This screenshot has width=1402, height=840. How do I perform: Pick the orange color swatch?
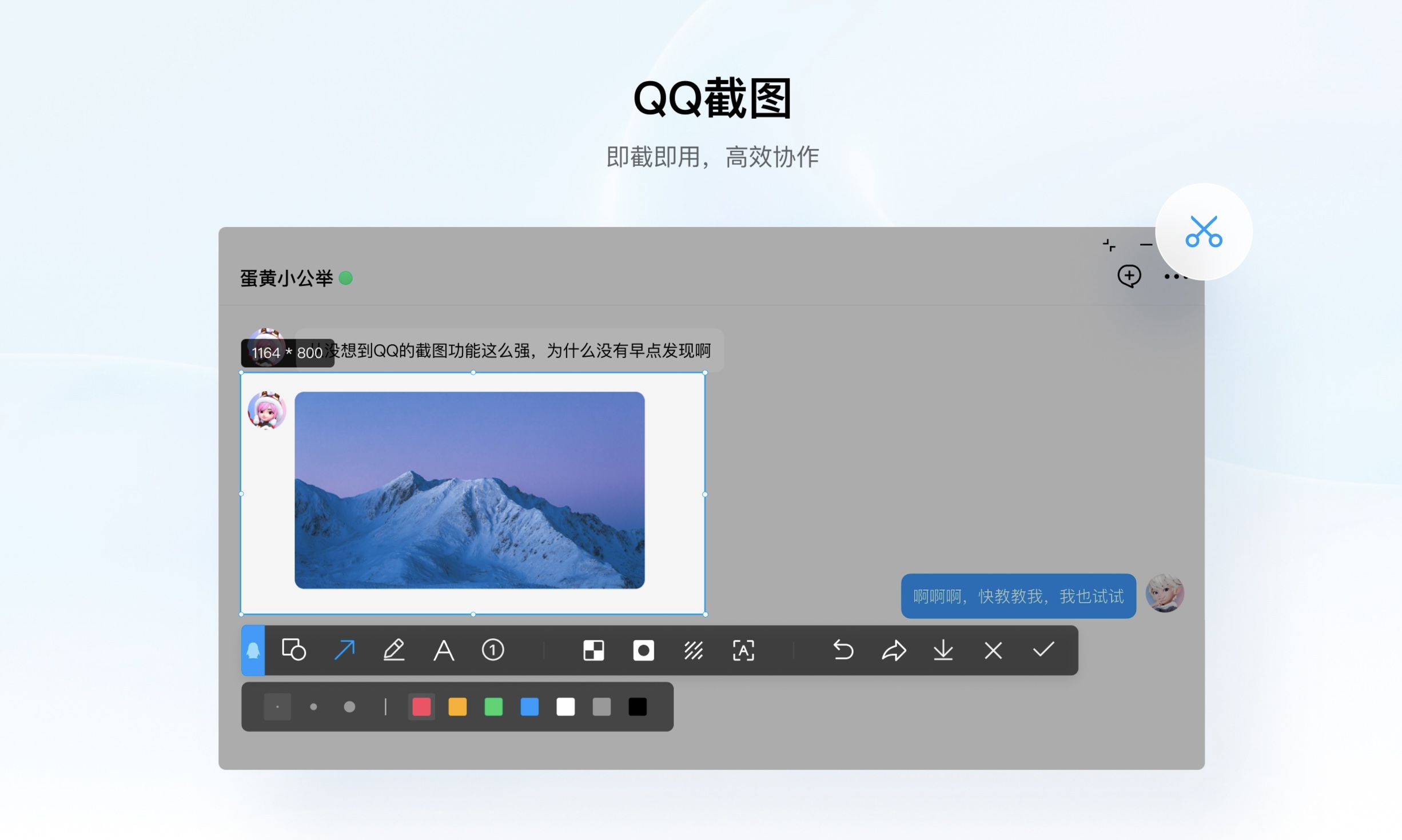coord(457,707)
